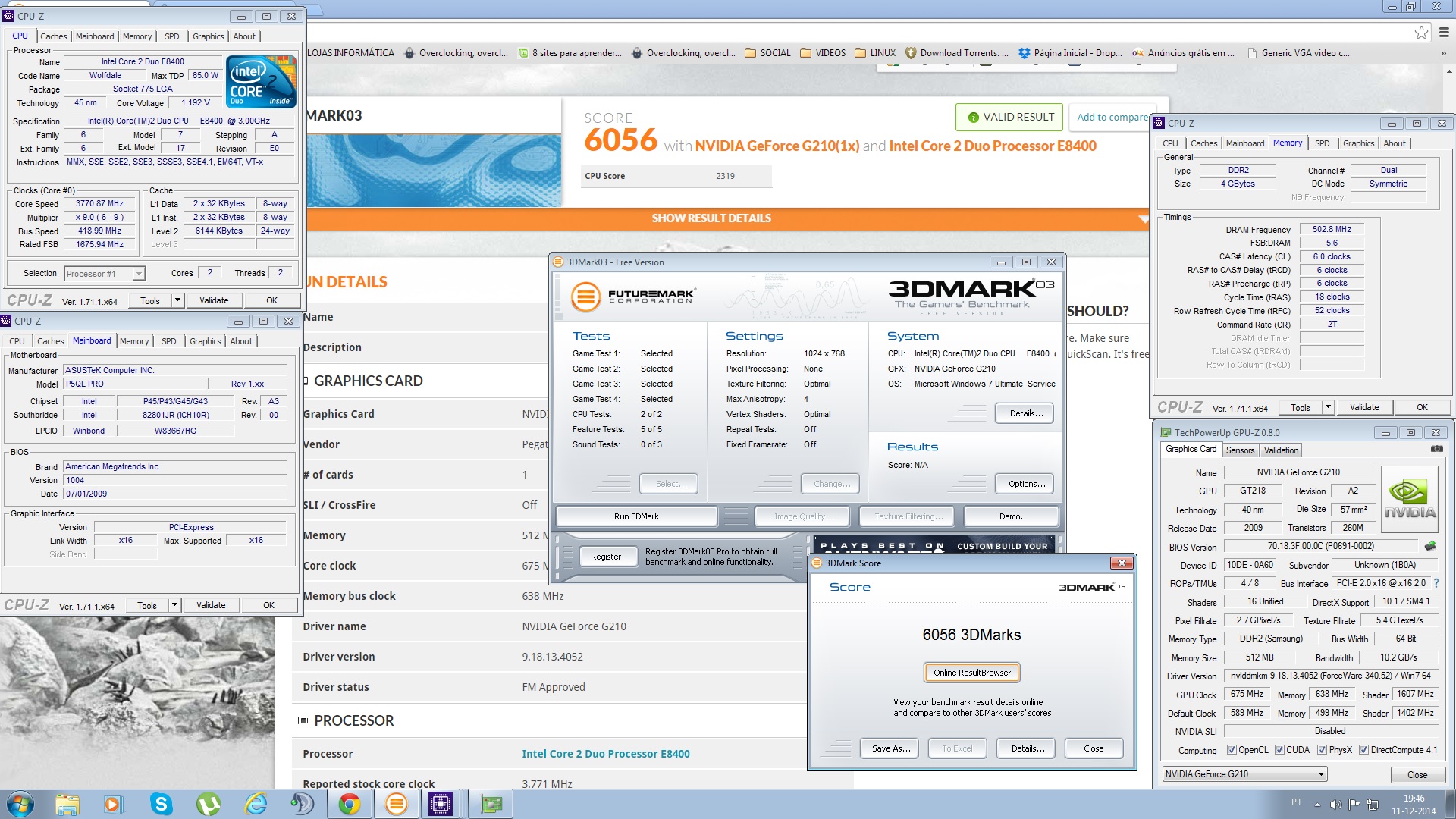This screenshot has width=1456, height=819.
Task: Open Tools dropdown arrow in Mainboard window
Action: coord(174,605)
